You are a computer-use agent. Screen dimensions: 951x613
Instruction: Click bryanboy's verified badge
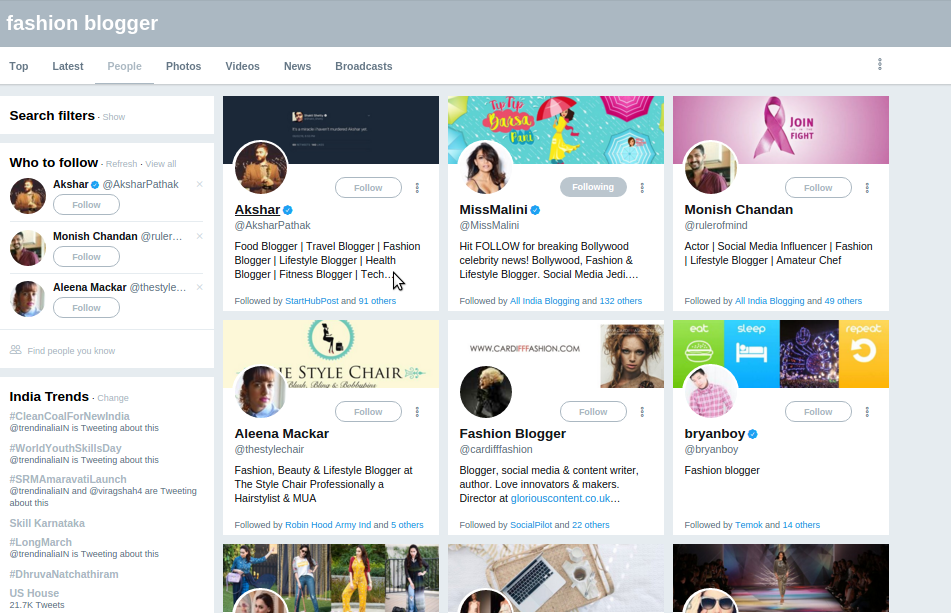pos(753,434)
